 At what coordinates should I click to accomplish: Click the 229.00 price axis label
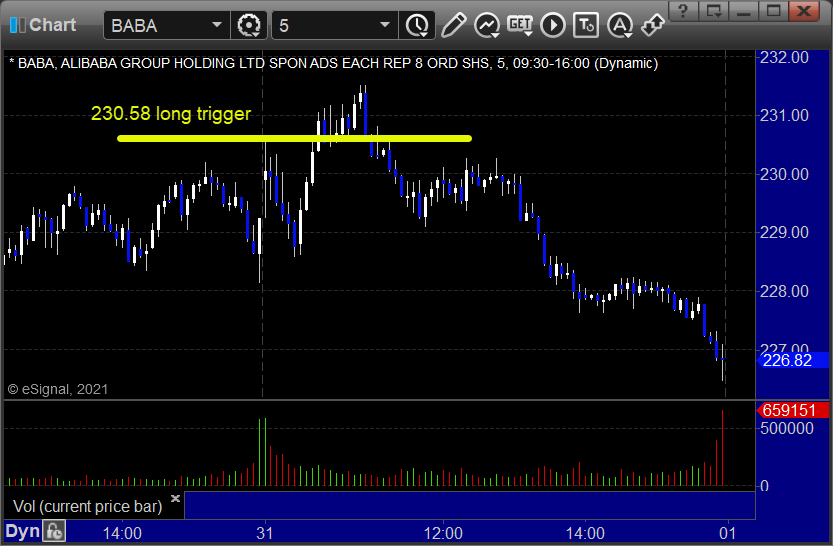tap(784, 232)
